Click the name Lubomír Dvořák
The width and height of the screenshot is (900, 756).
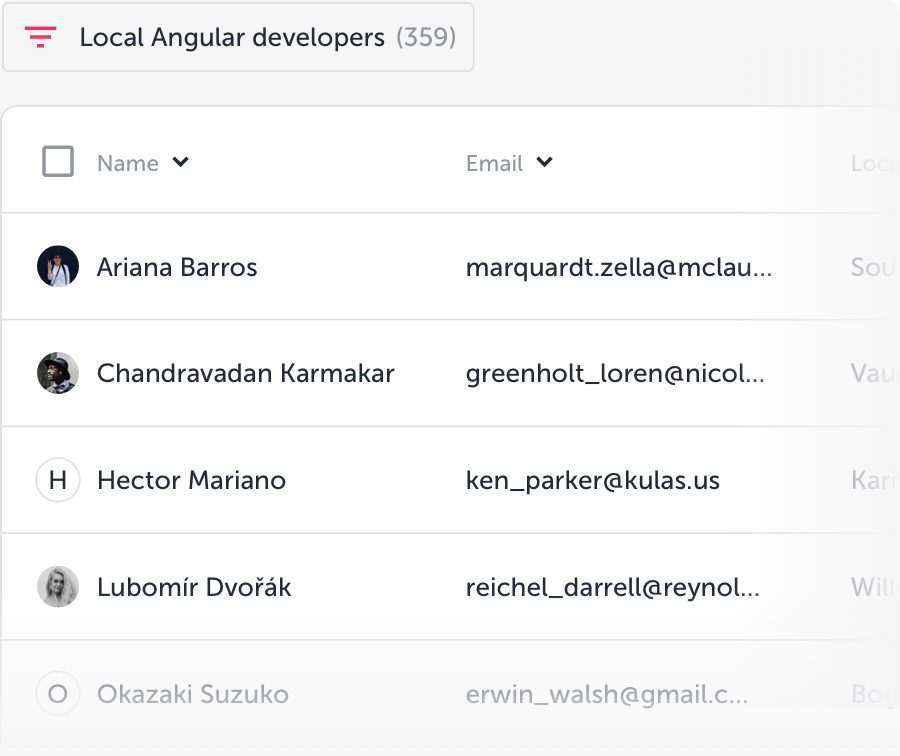[193, 587]
